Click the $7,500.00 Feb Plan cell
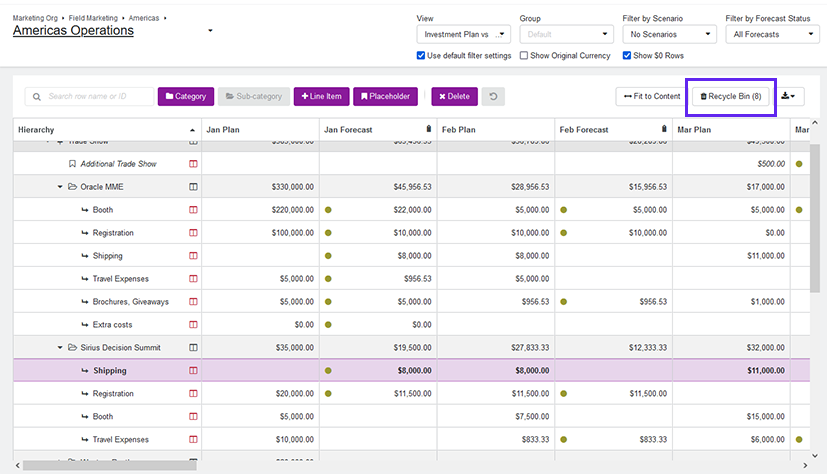This screenshot has height=474, width=827. [496, 417]
